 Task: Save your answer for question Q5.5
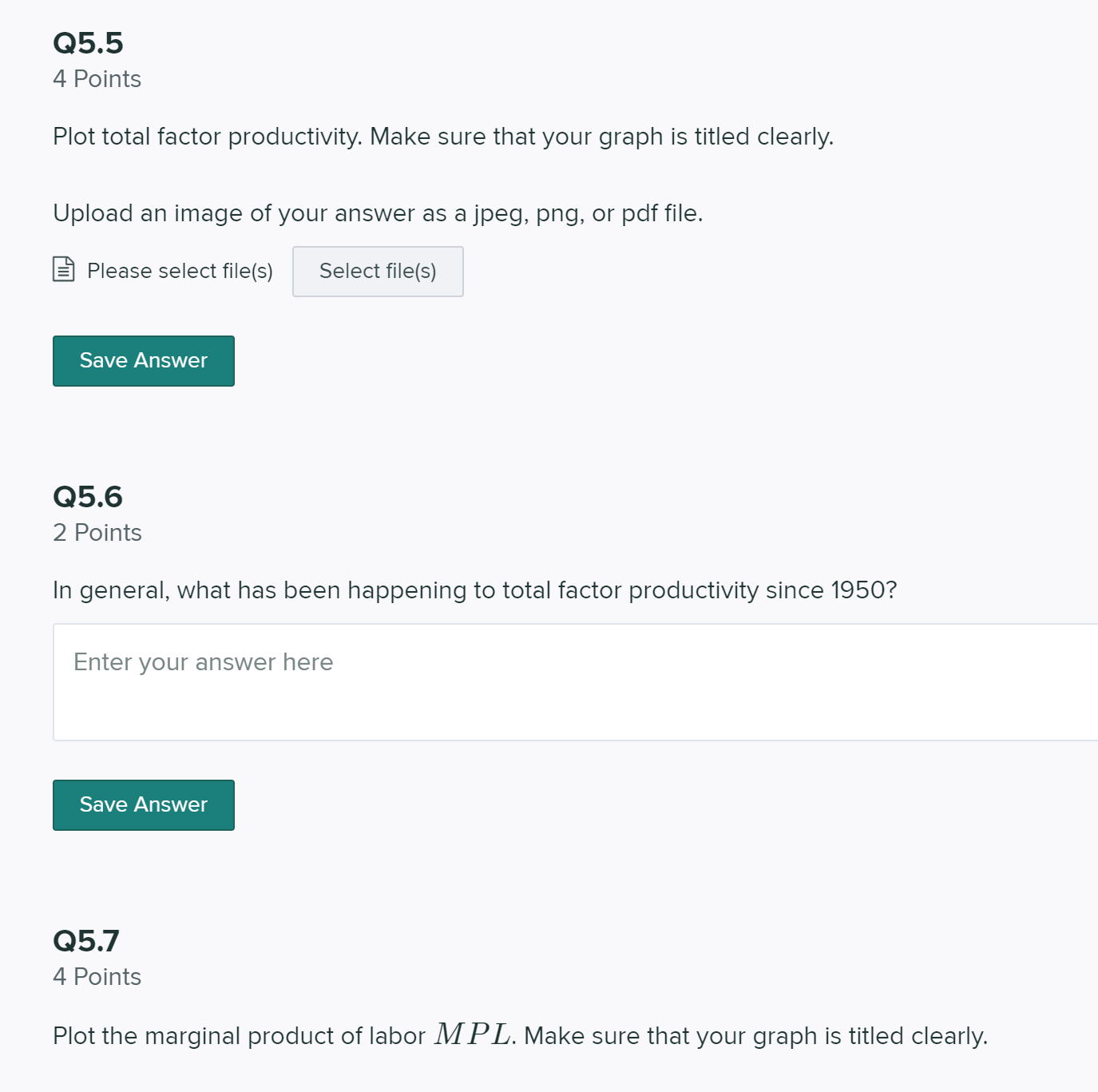tap(143, 360)
